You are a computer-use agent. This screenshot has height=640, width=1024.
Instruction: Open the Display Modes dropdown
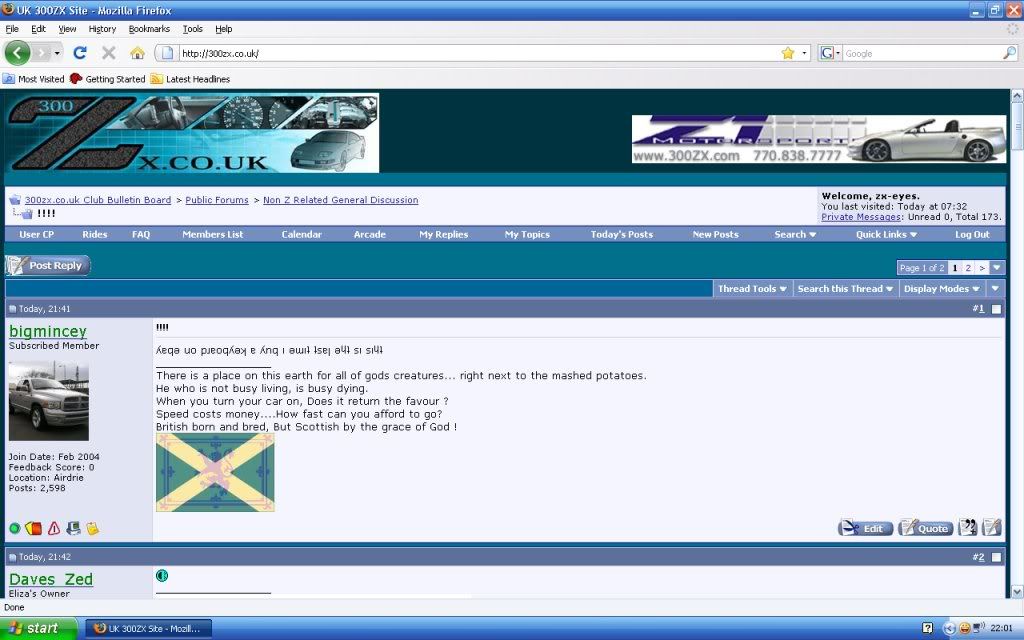pyautogui.click(x=941, y=288)
